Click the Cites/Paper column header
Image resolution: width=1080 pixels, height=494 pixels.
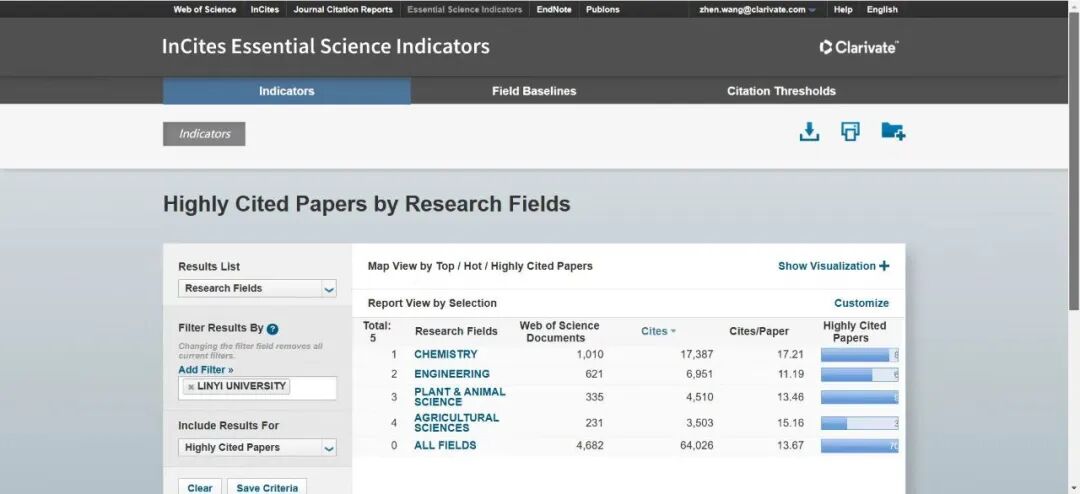point(759,331)
